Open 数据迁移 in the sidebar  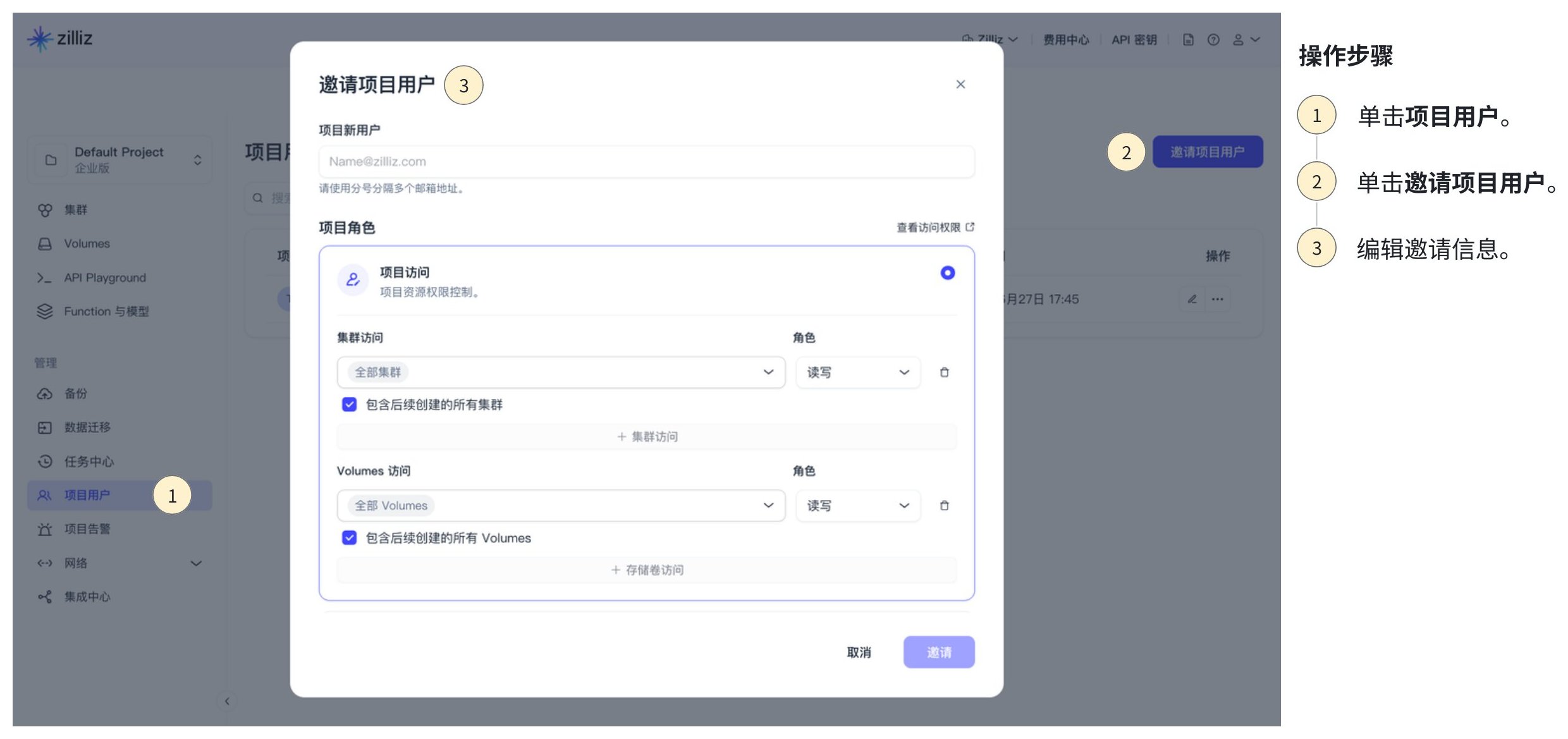(87, 427)
